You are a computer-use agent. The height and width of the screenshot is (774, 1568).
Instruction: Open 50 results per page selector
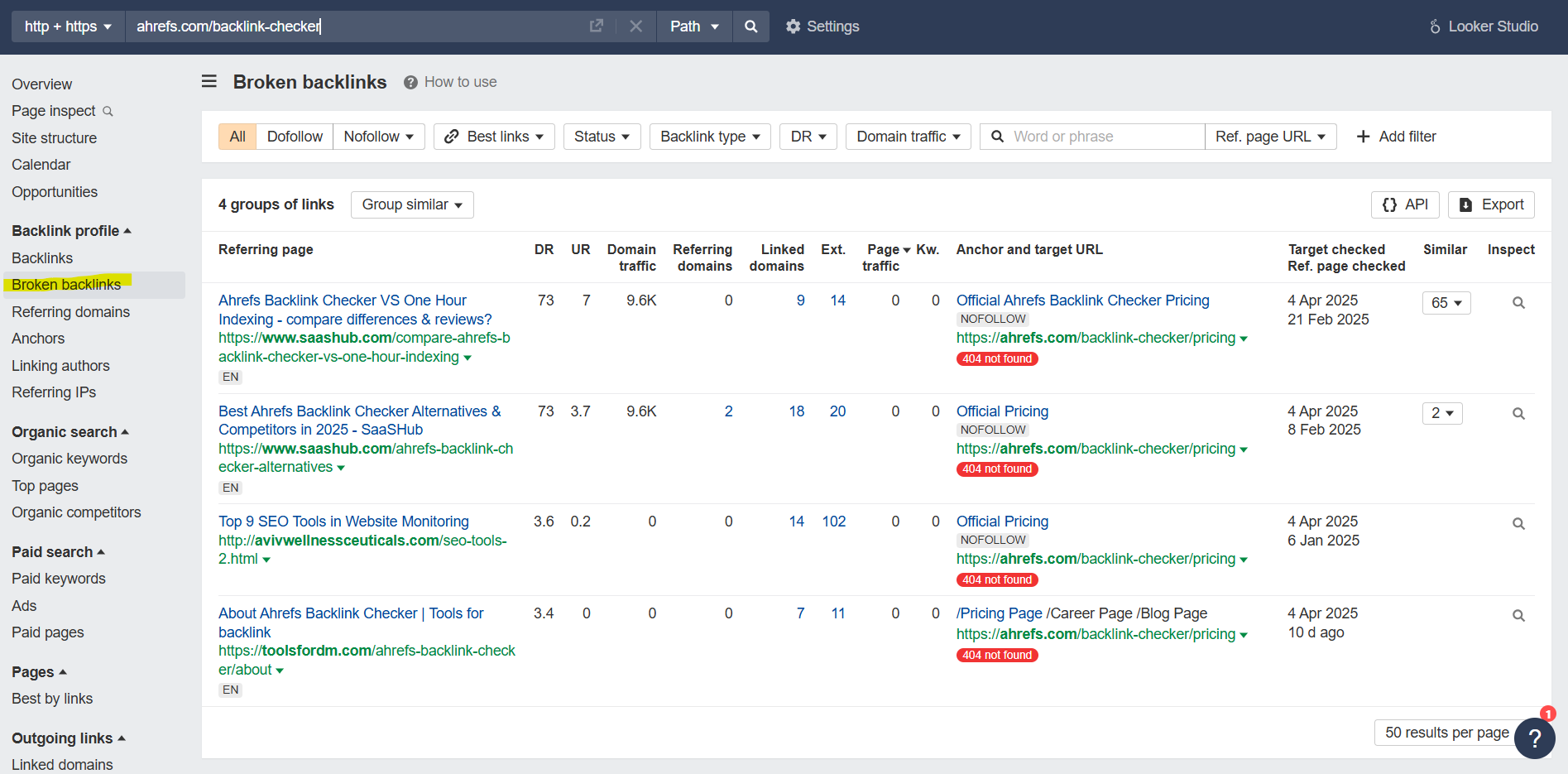point(1446,733)
